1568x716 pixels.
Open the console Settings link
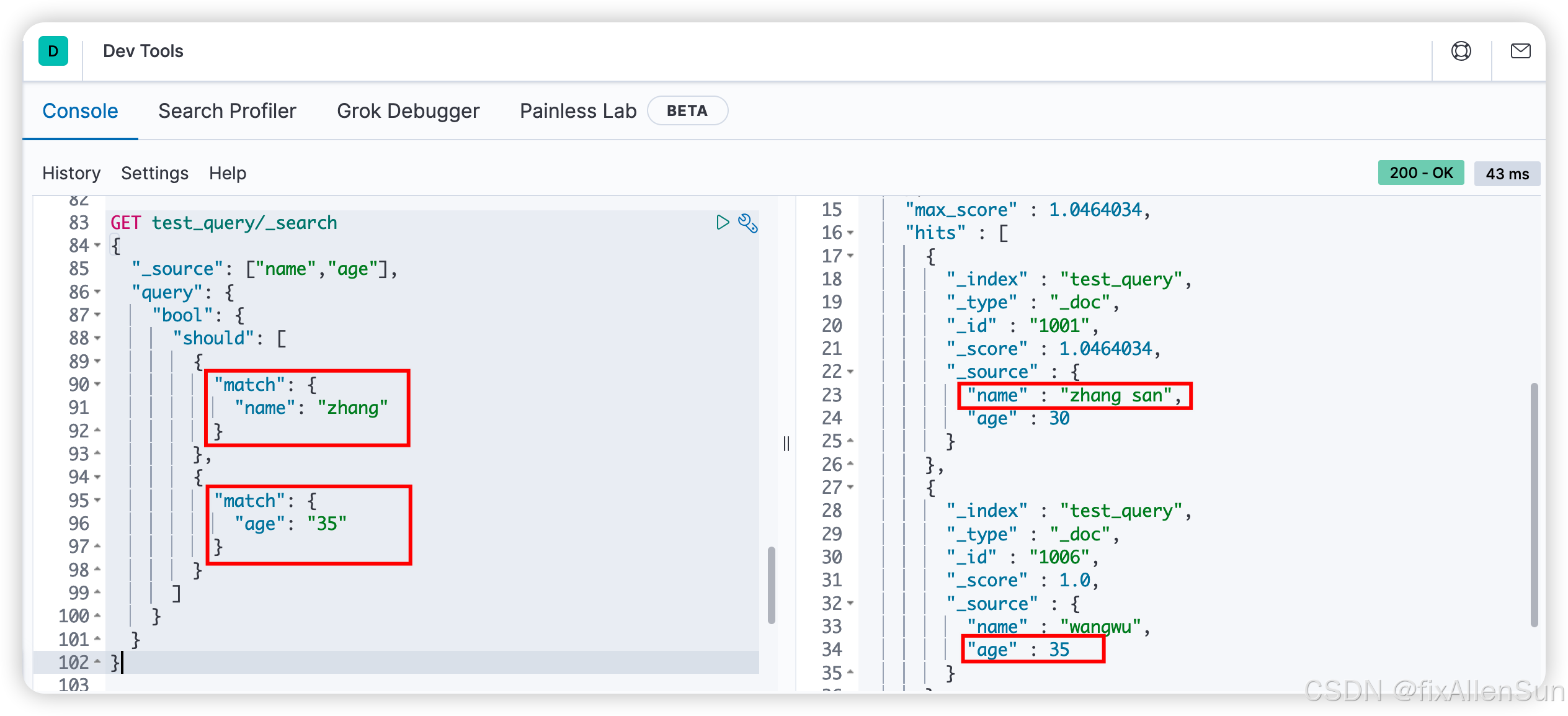tap(154, 173)
